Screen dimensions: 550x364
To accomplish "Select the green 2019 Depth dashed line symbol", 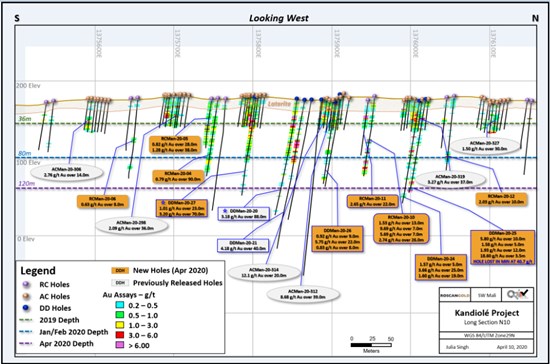I will [26, 320].
